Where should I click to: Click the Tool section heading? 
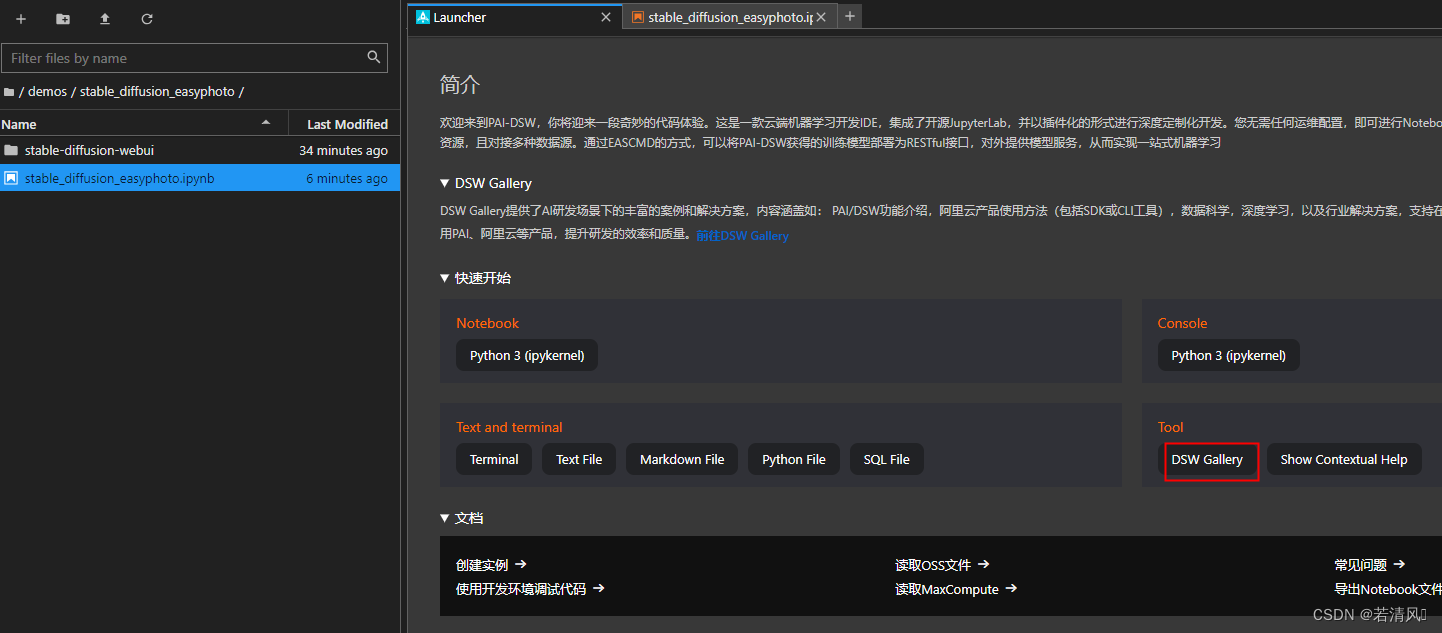point(1170,427)
